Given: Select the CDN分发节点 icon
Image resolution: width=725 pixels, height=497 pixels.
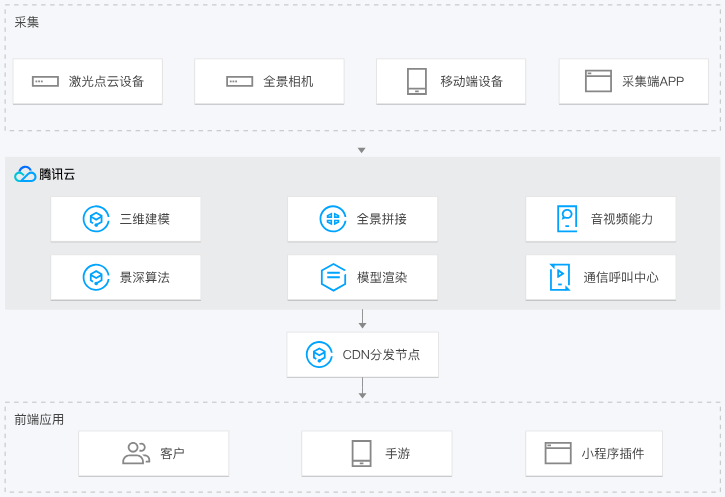Looking at the screenshot, I should click(x=318, y=354).
